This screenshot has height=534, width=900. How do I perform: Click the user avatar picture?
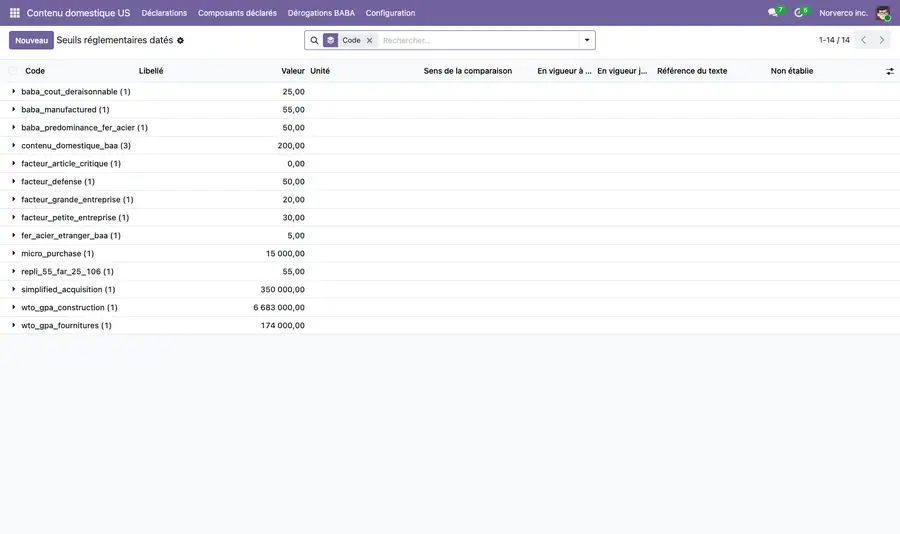883,13
